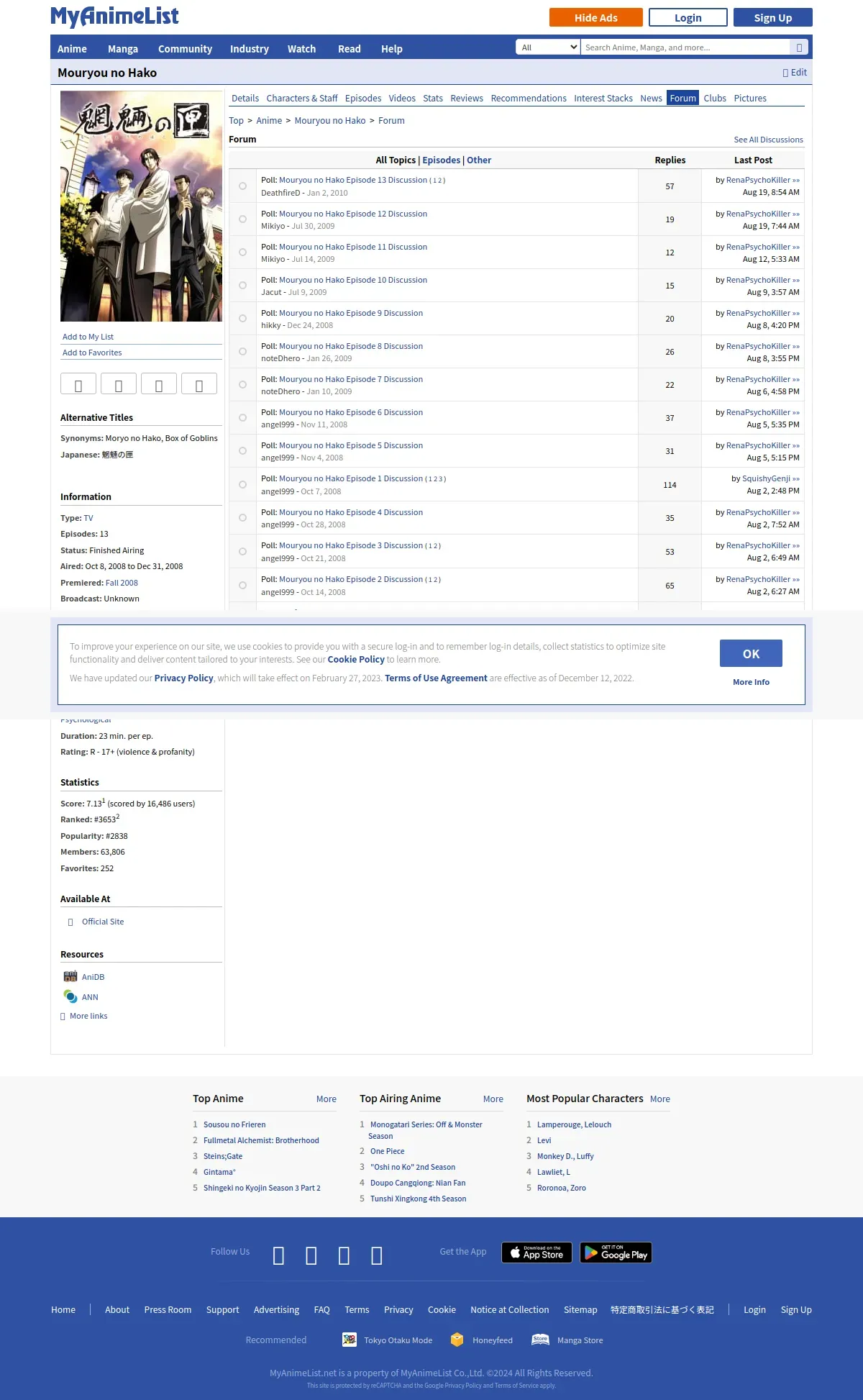
Task: Open the Anime menu
Action: [72, 49]
